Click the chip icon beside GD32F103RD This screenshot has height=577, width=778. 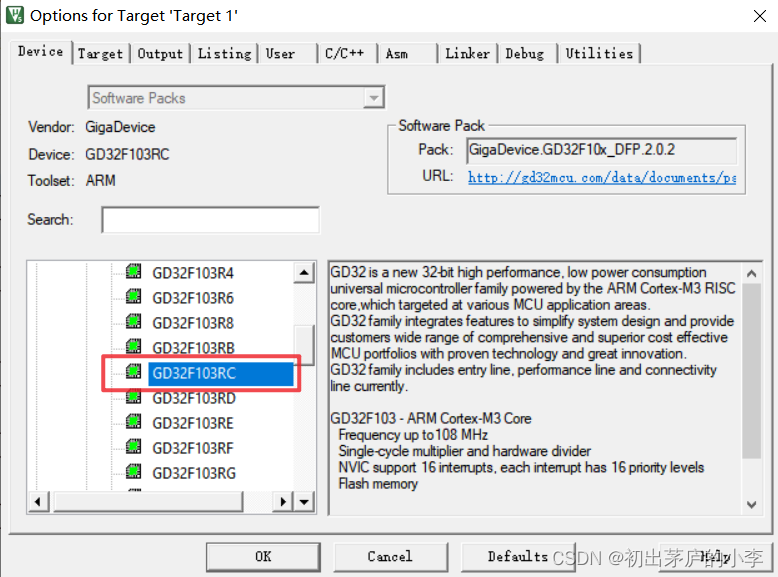[133, 396]
